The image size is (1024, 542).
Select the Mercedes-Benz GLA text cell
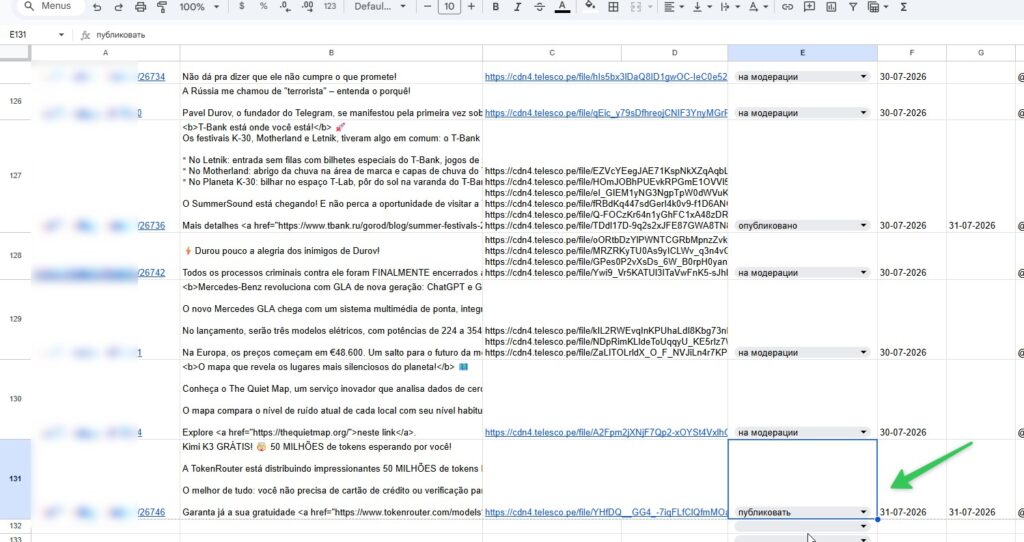(x=331, y=320)
